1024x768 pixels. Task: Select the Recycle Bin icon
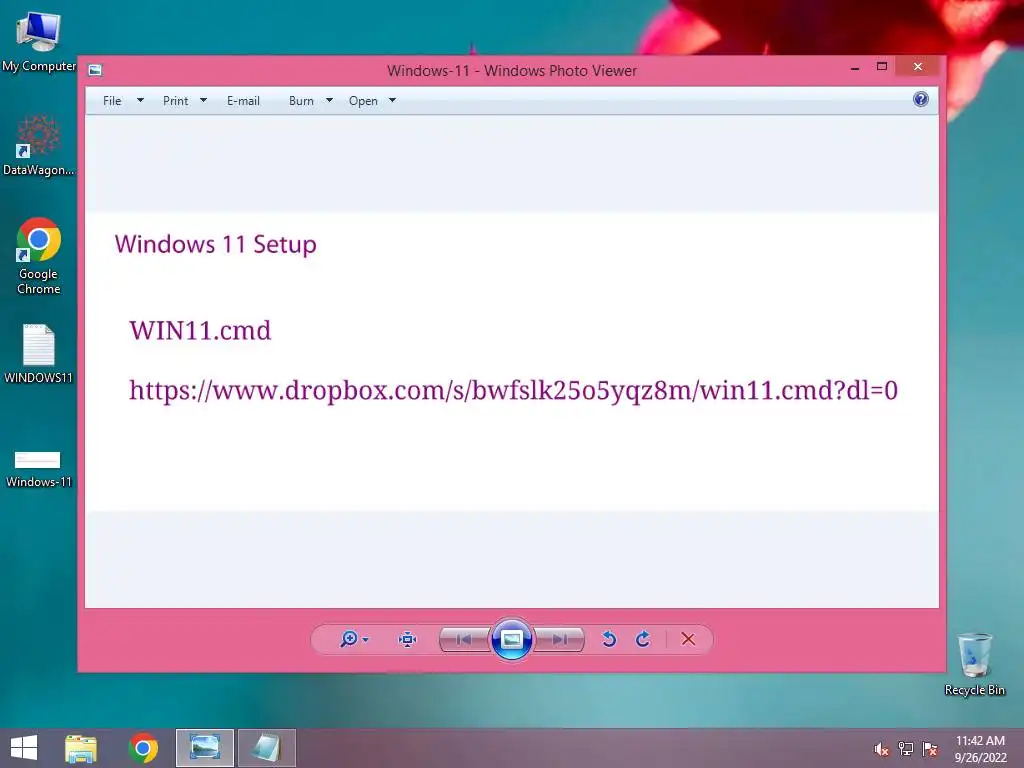(974, 664)
